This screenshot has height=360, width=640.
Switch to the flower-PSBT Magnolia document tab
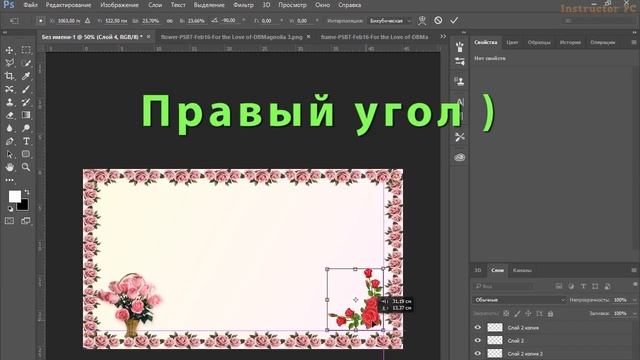(x=232, y=37)
